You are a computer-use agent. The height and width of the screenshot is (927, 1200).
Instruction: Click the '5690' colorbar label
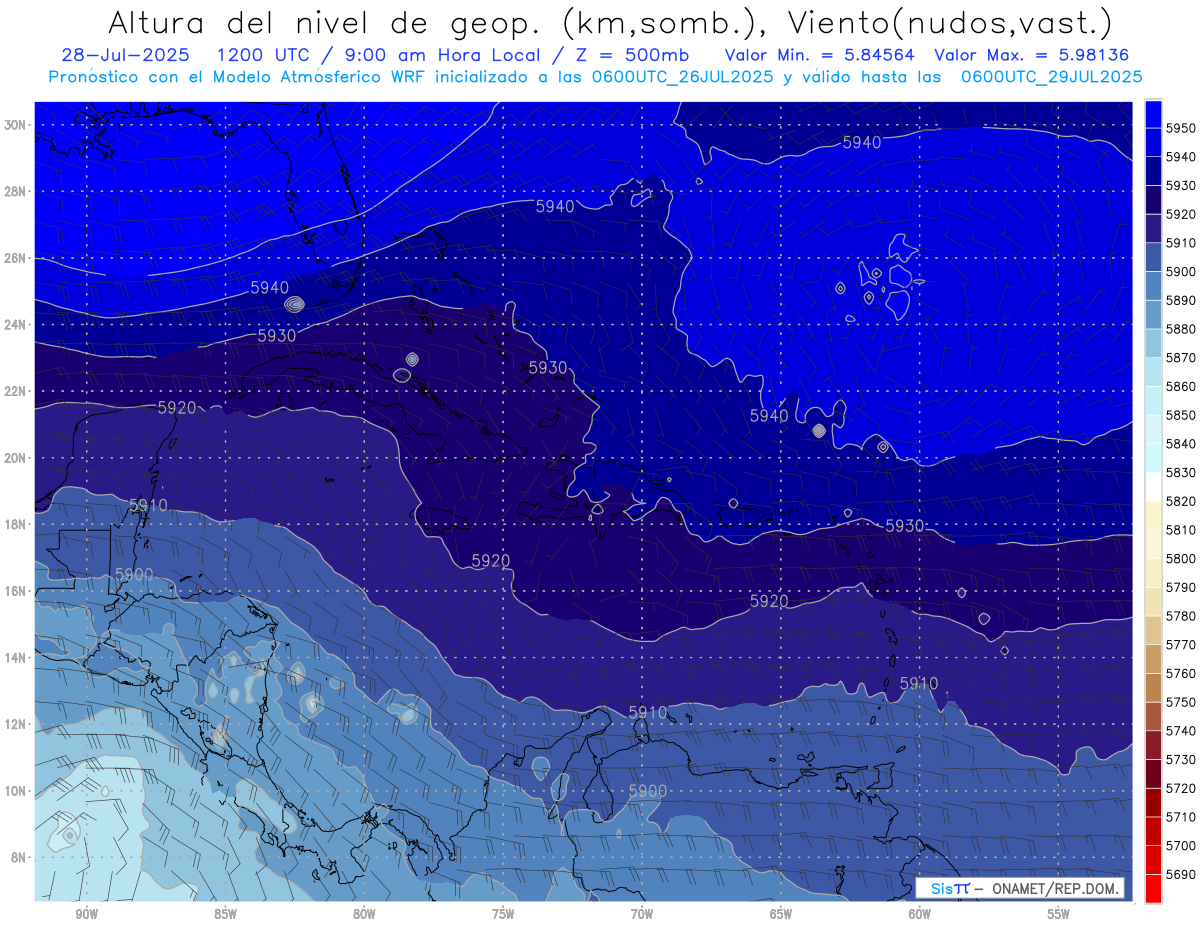point(1181,874)
